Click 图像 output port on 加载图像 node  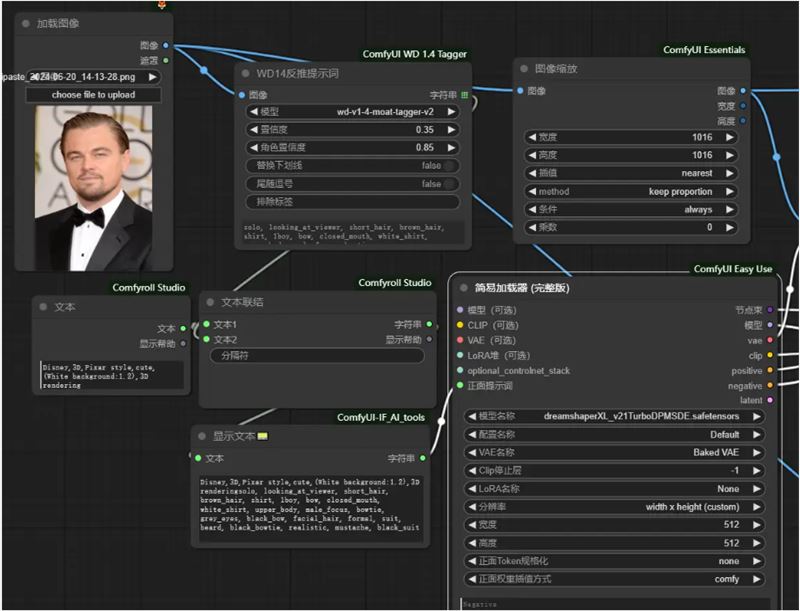click(x=165, y=45)
